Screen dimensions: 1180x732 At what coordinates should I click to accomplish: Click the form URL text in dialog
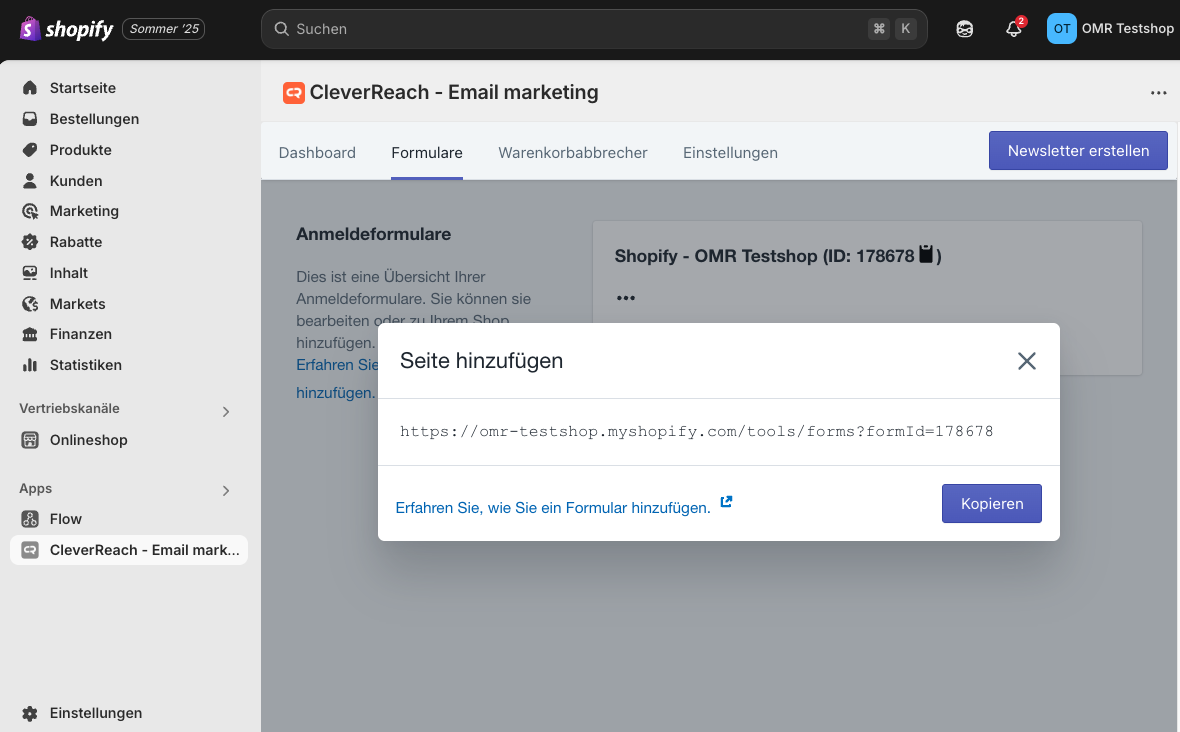click(x=696, y=431)
